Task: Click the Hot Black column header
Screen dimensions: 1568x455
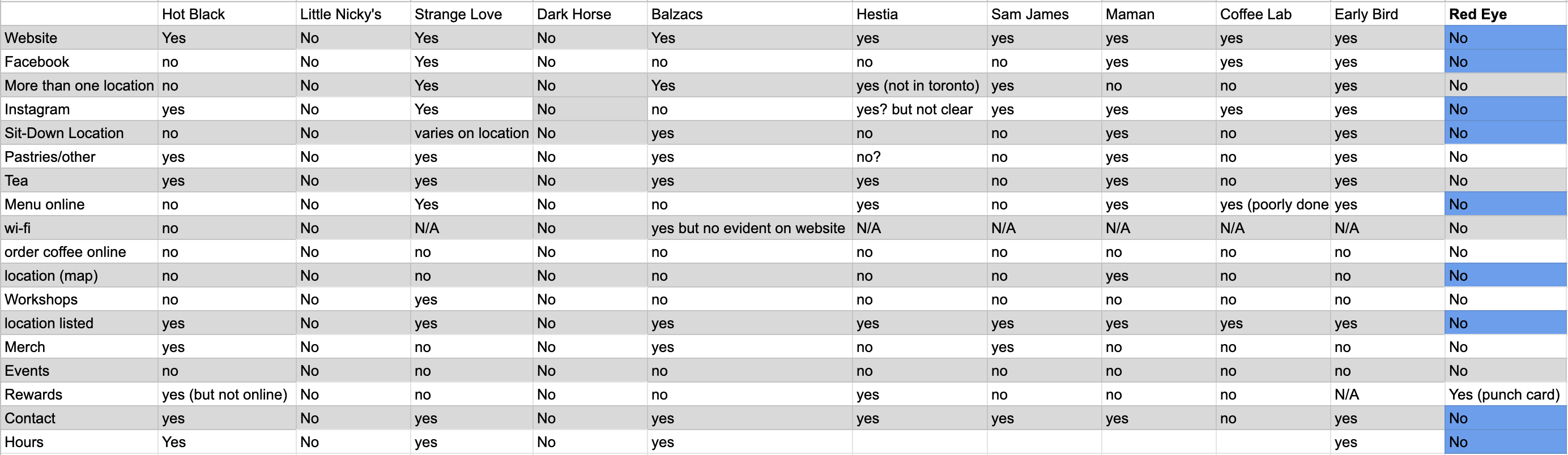Action: (x=228, y=14)
